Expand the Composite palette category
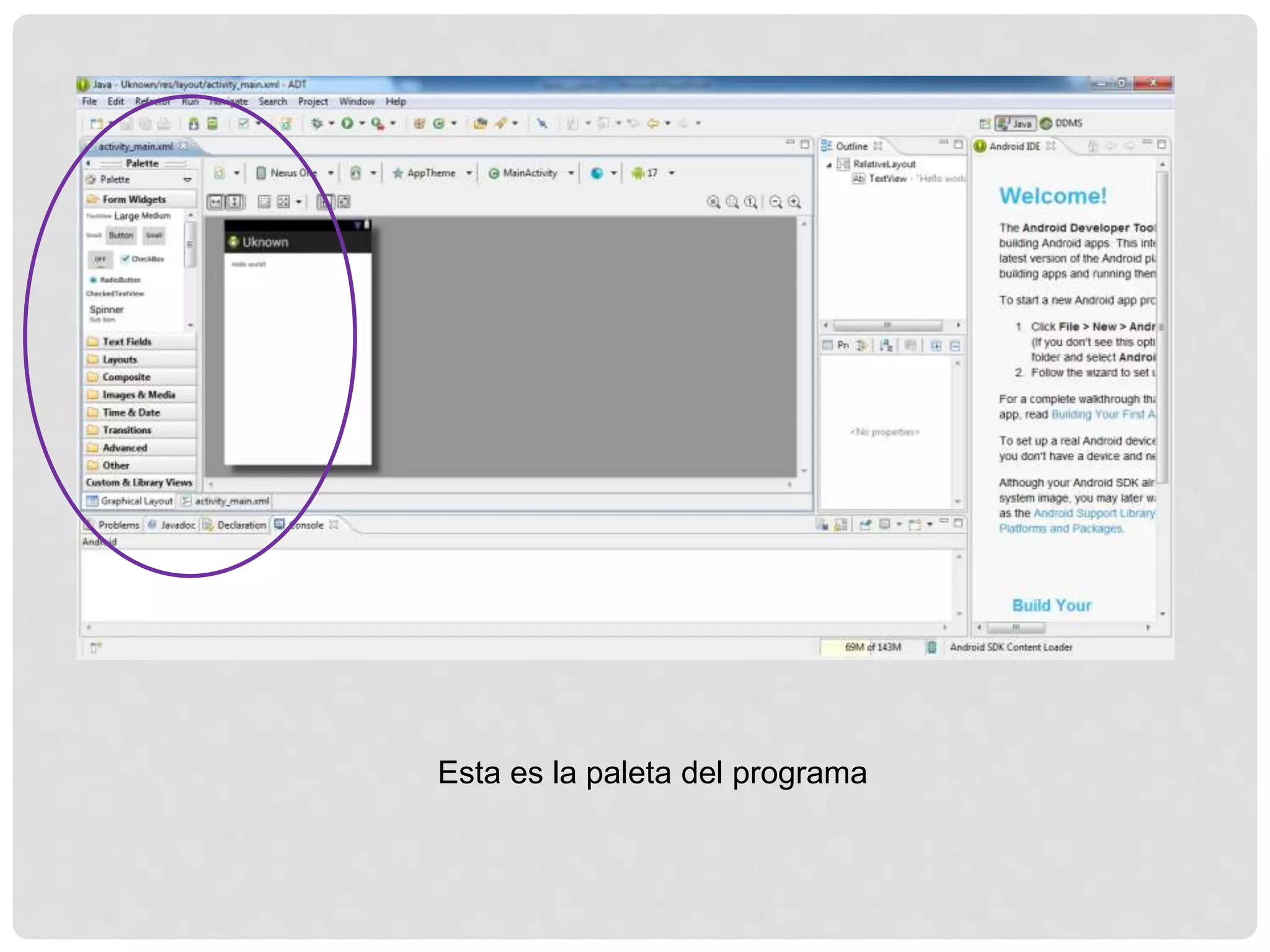This screenshot has width=1270, height=952. (140, 377)
